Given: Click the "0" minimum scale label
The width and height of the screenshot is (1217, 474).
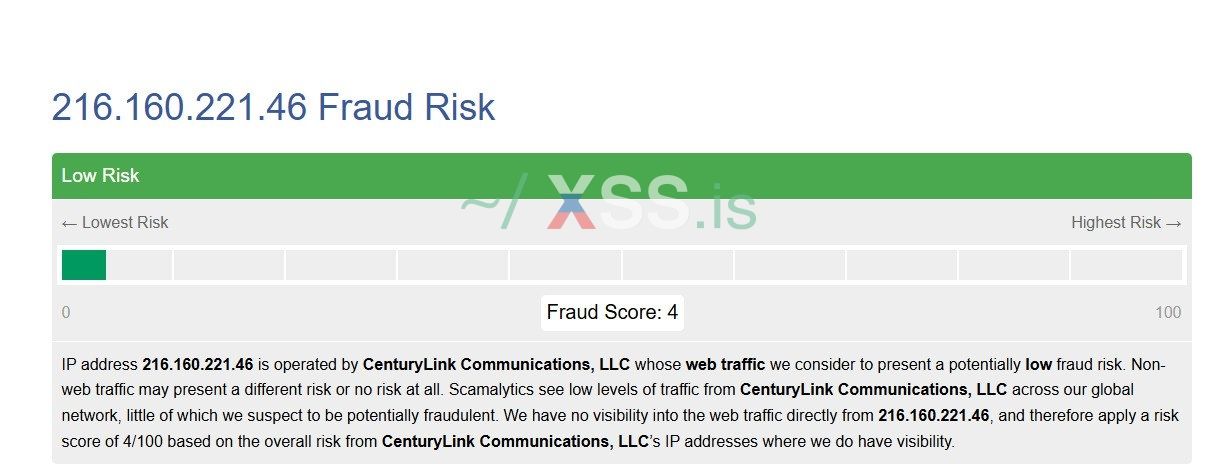Looking at the screenshot, I should [66, 313].
